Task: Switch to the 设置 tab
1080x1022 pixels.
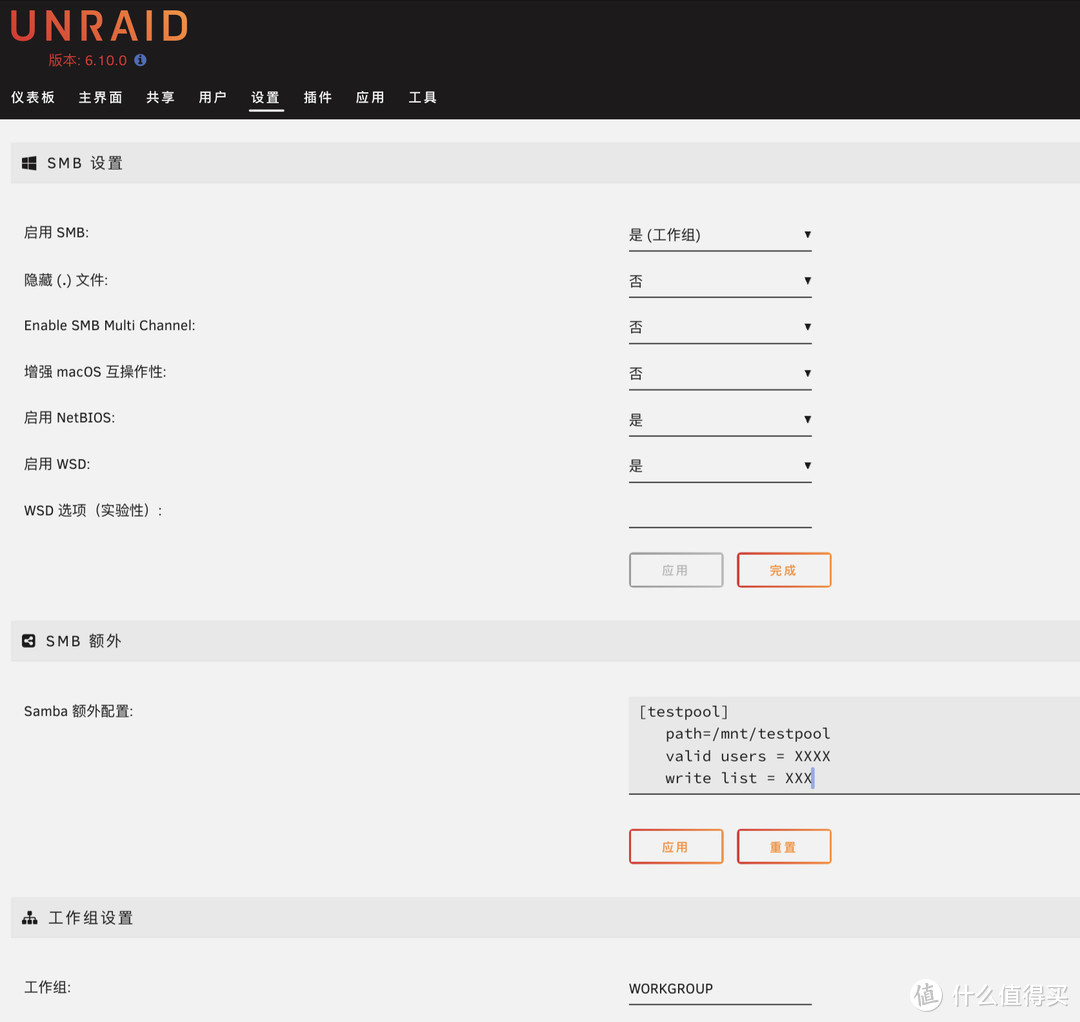Action: pyautogui.click(x=265, y=97)
